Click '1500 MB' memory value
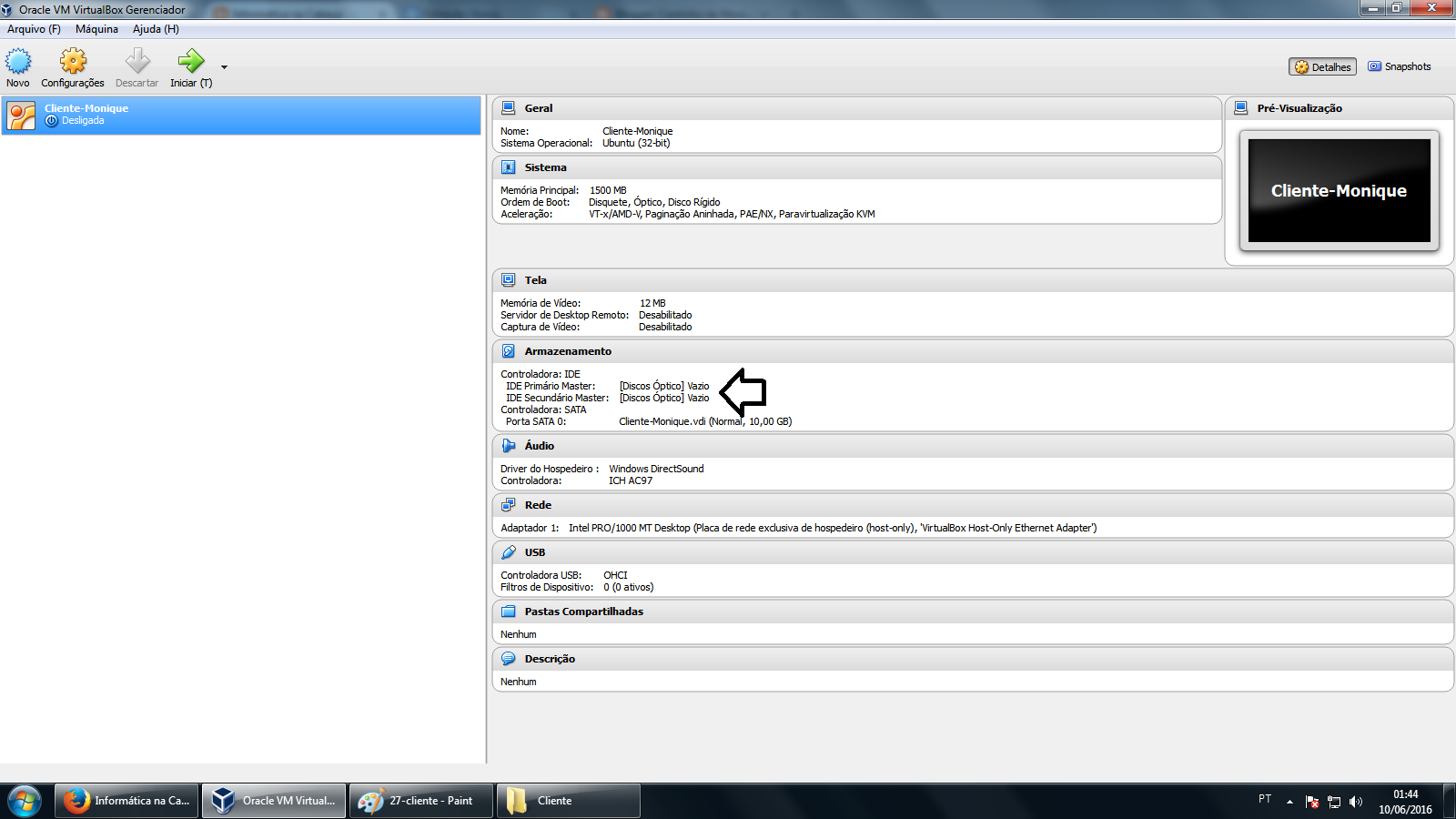 point(608,190)
